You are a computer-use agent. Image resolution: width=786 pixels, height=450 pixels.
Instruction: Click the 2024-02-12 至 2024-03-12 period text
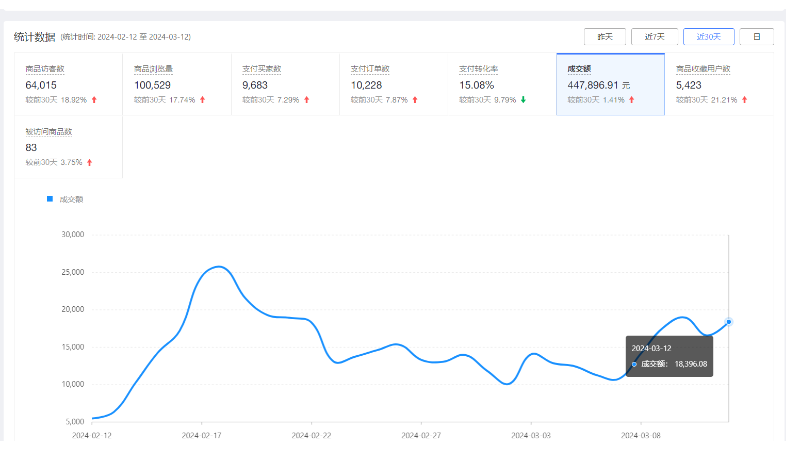click(144, 37)
